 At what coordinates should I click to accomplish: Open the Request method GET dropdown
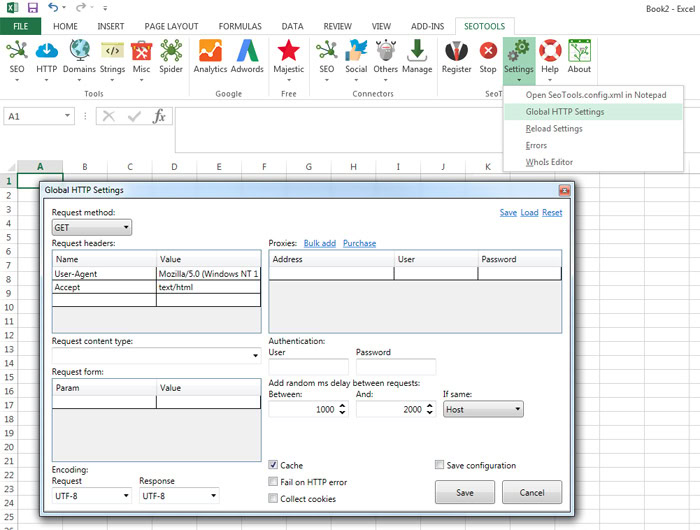[91, 228]
